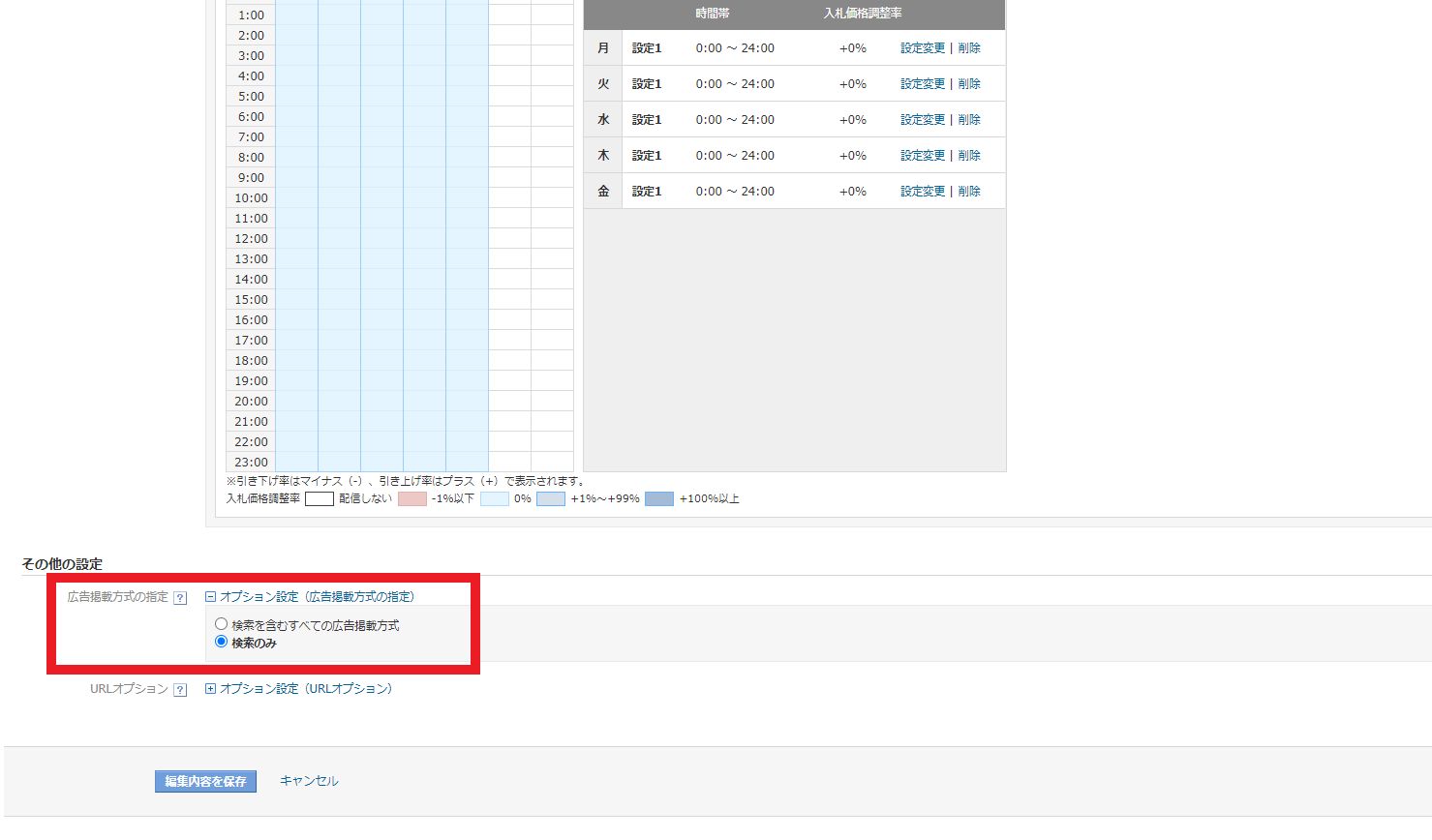
Task: Select 検索のみ radio button
Action: tap(221, 642)
